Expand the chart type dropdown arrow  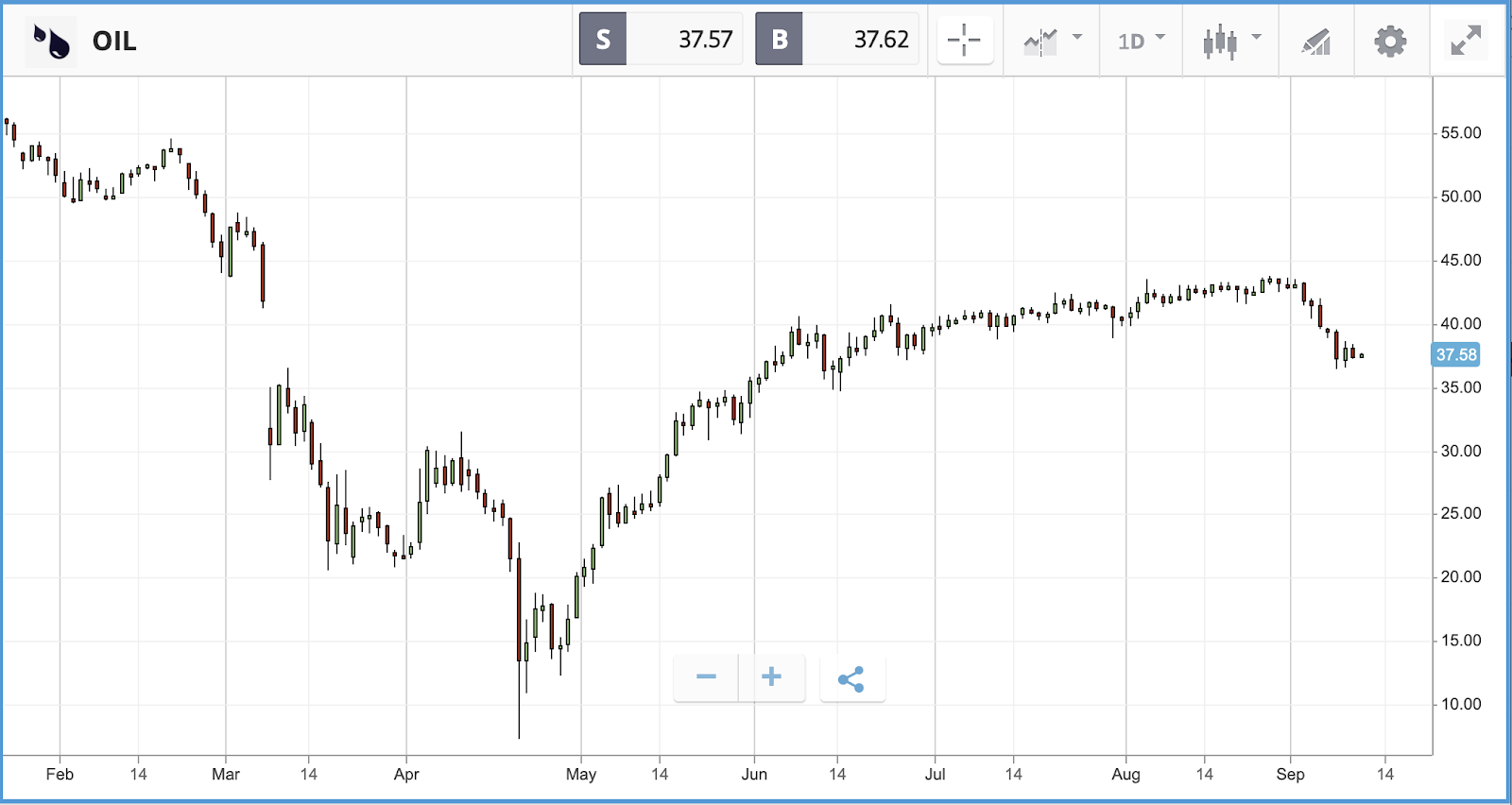pos(1257,38)
